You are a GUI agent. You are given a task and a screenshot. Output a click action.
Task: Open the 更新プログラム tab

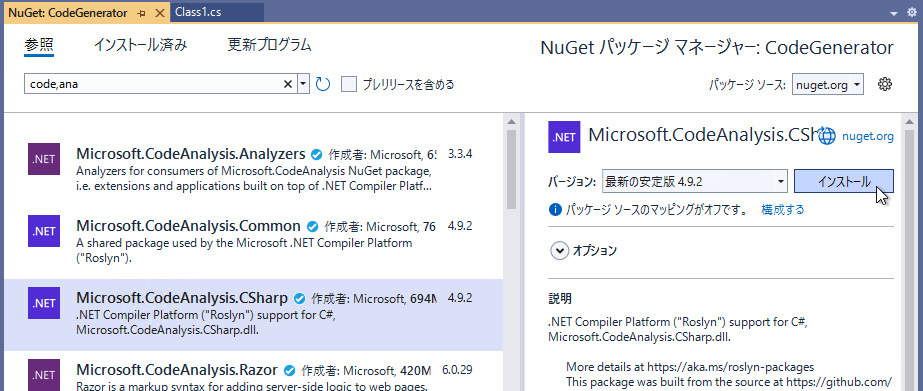pyautogui.click(x=269, y=45)
